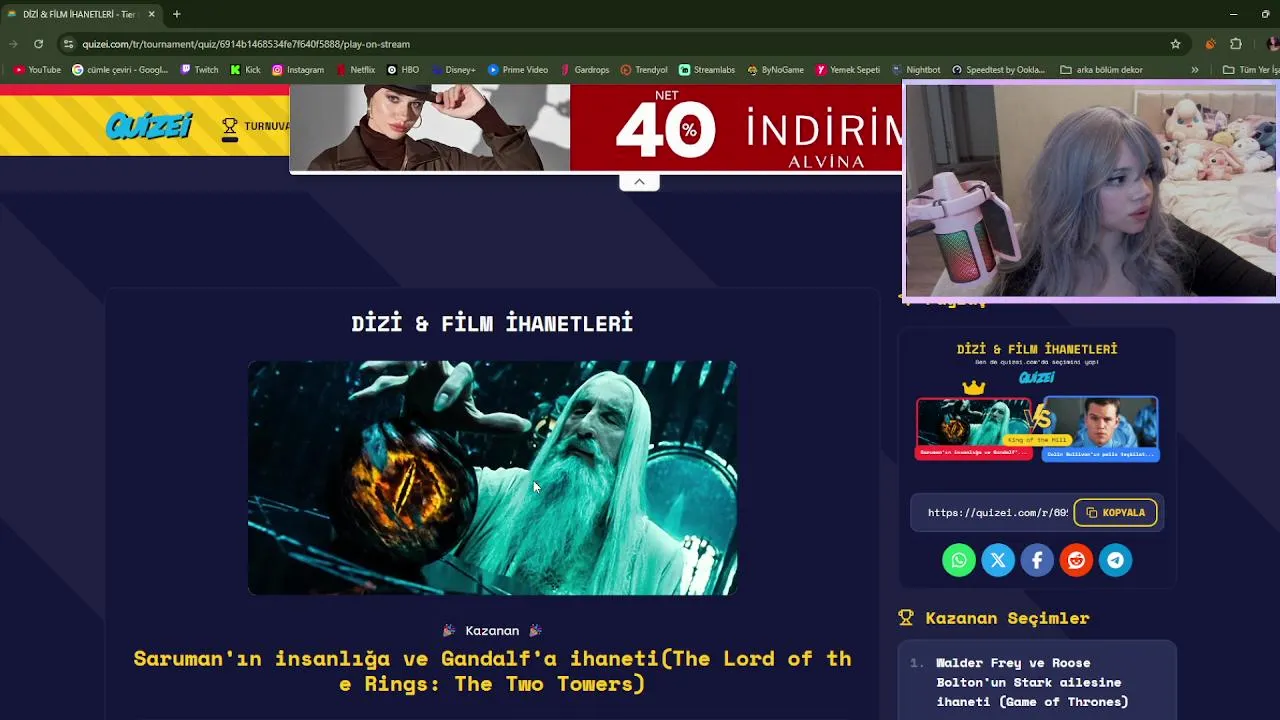This screenshot has height=720, width=1280.
Task: Click the Colin Sullivan thumbnail in share card
Action: coord(1100,429)
